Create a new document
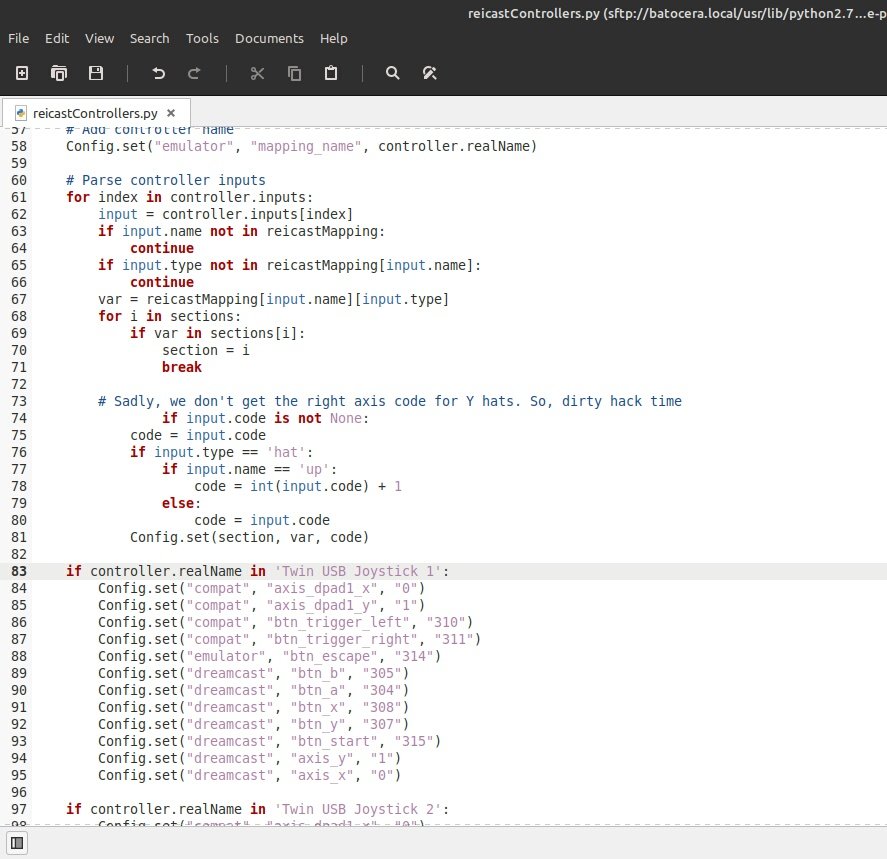This screenshot has height=859, width=887. [22, 72]
